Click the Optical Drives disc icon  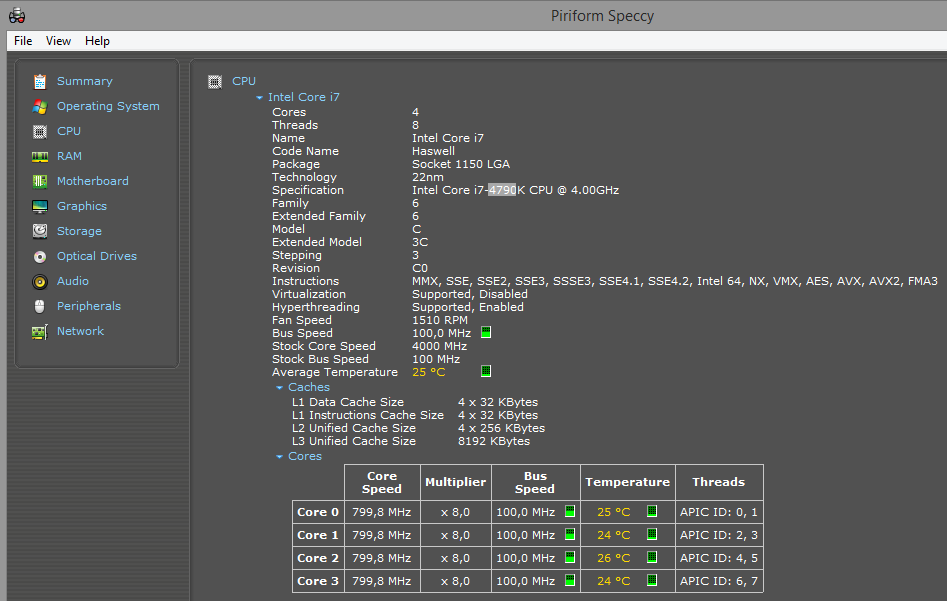40,257
